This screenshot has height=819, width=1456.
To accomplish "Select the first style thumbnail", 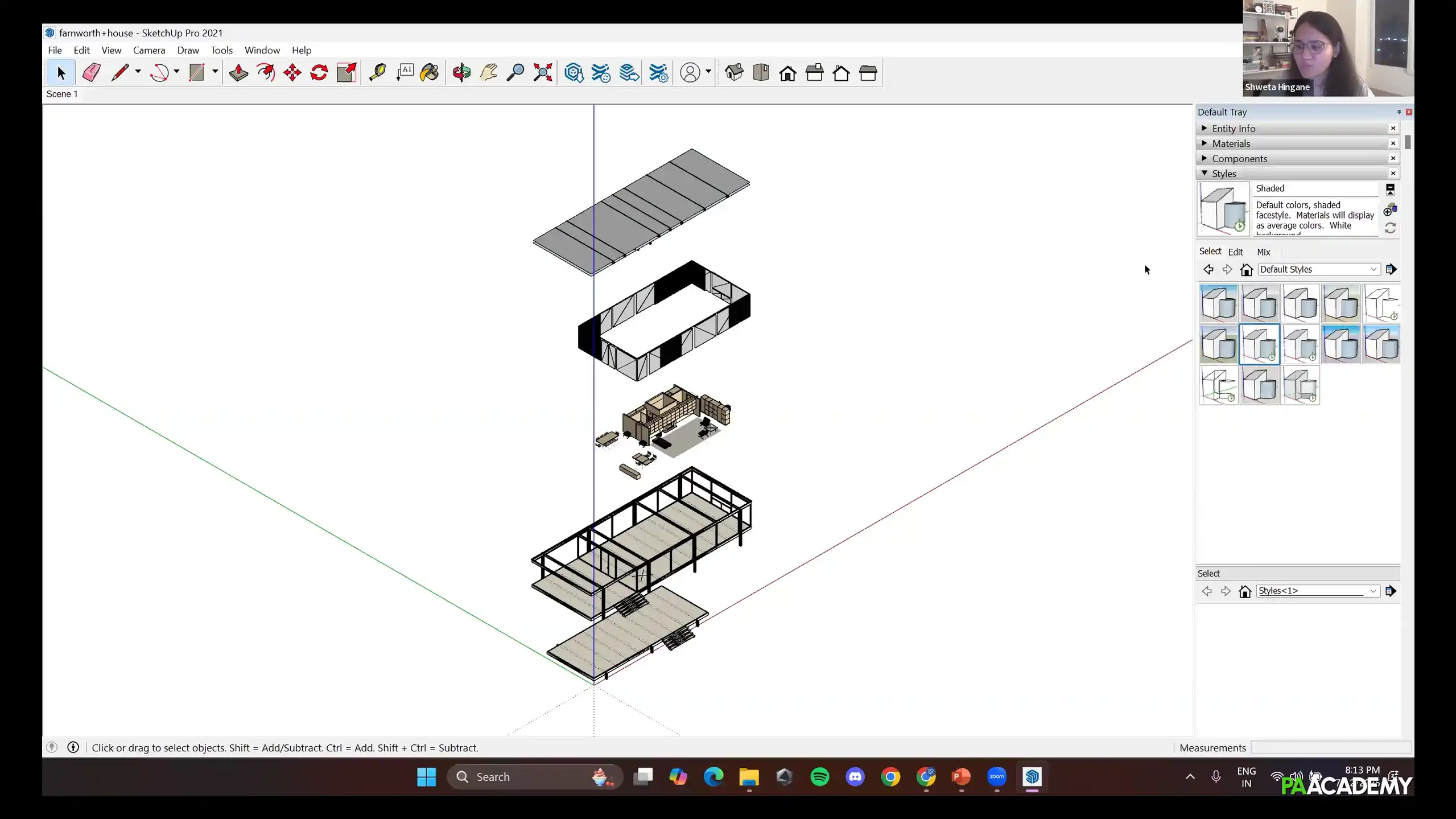I will [1218, 303].
